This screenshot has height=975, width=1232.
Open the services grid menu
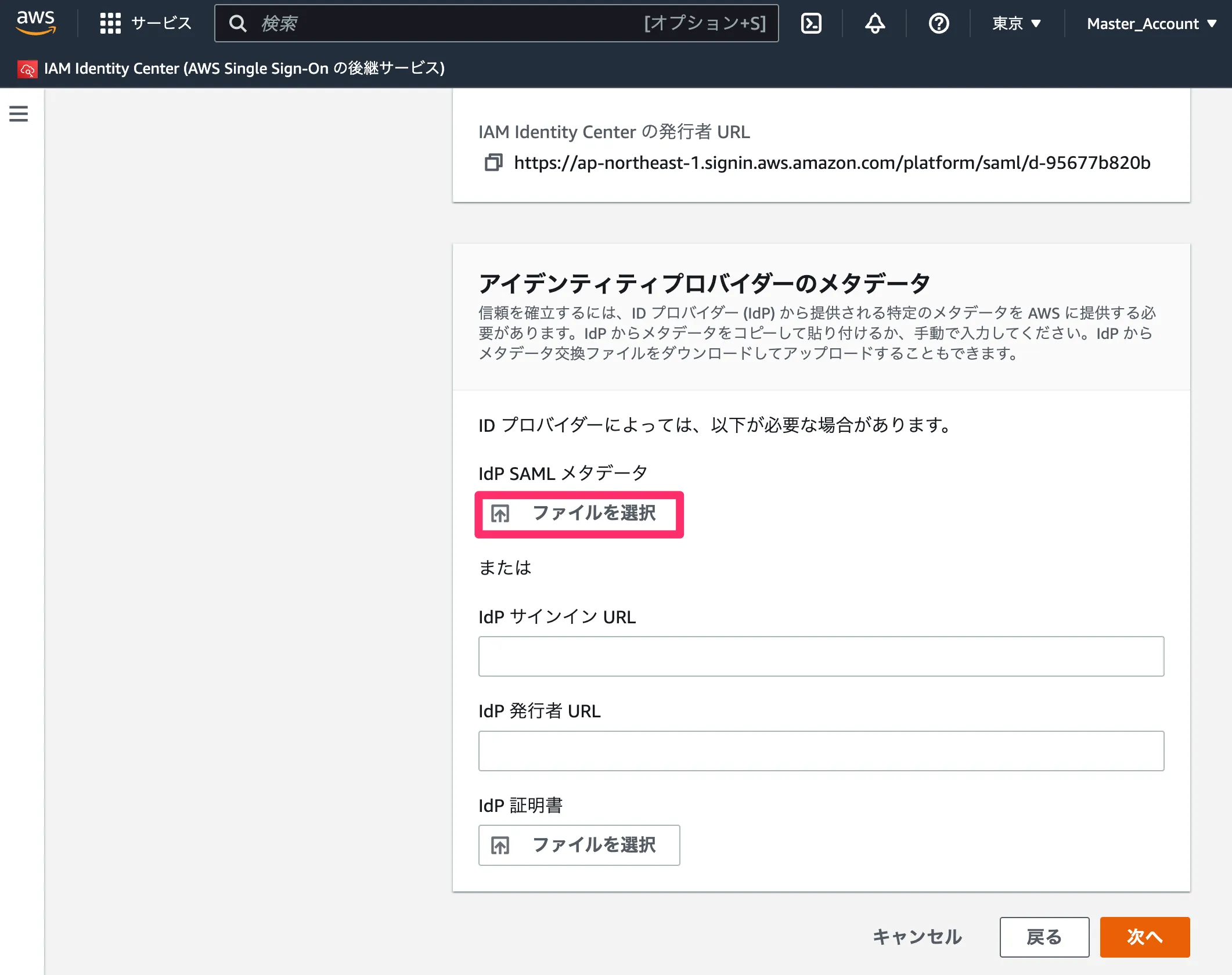(x=110, y=23)
